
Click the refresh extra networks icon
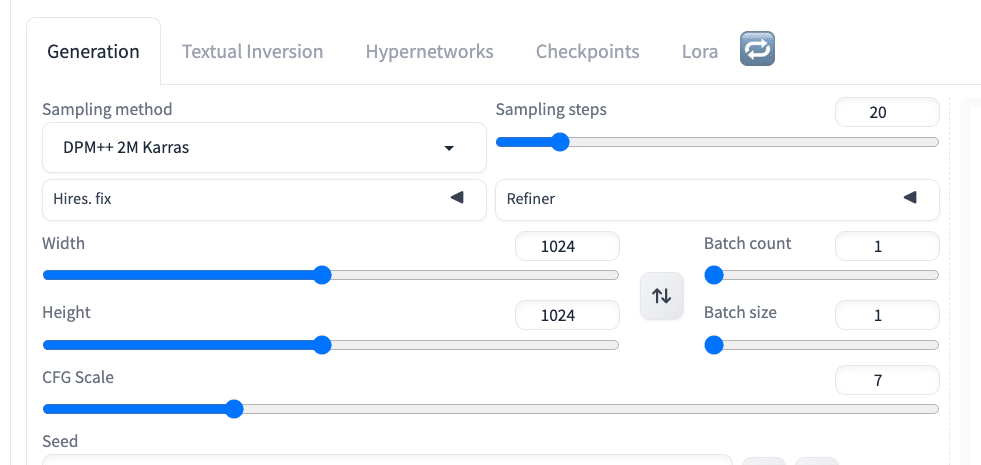pos(758,50)
